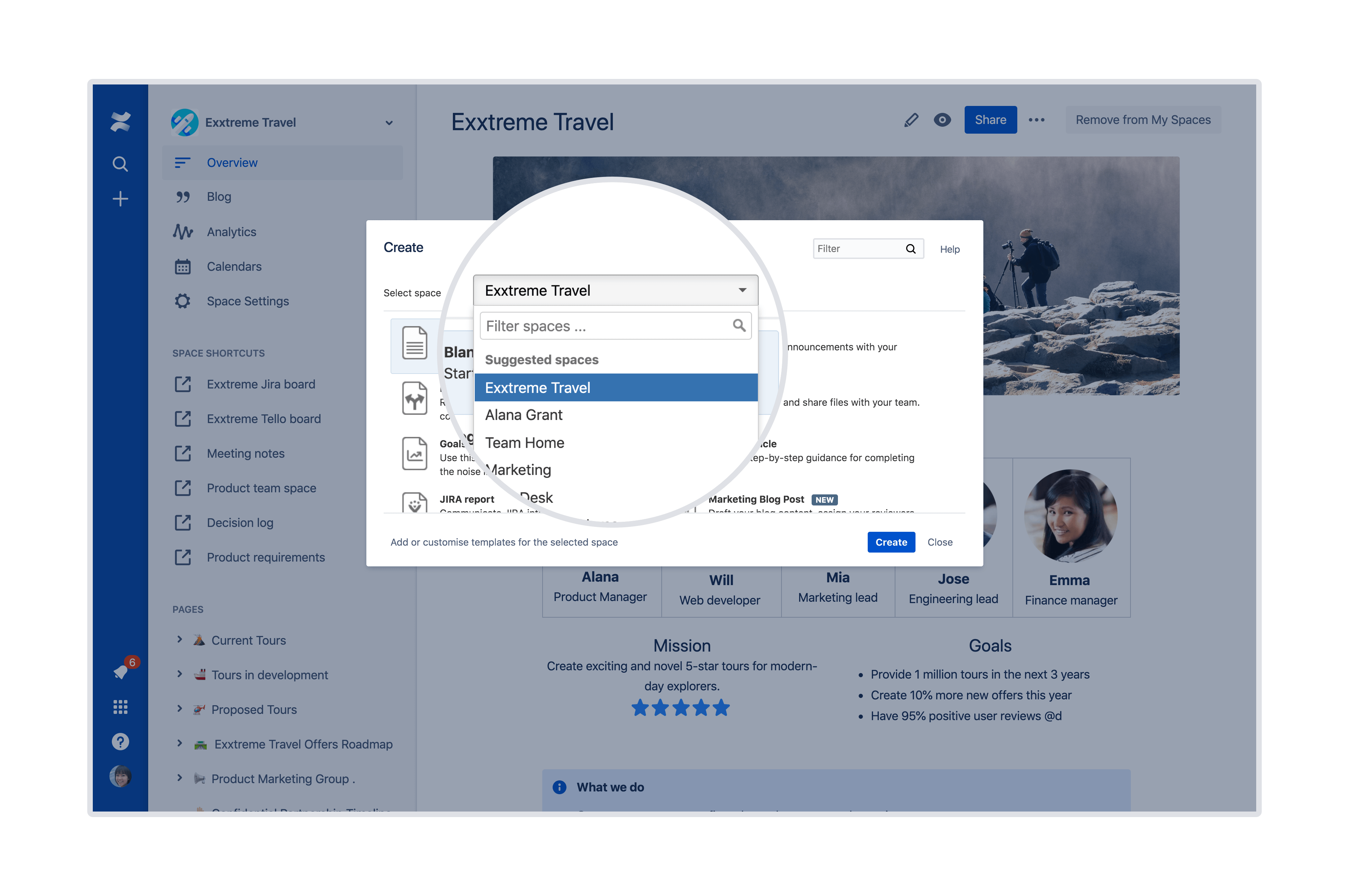The image size is (1349, 896).
Task: Click the Confluence logo icon
Action: tap(120, 121)
